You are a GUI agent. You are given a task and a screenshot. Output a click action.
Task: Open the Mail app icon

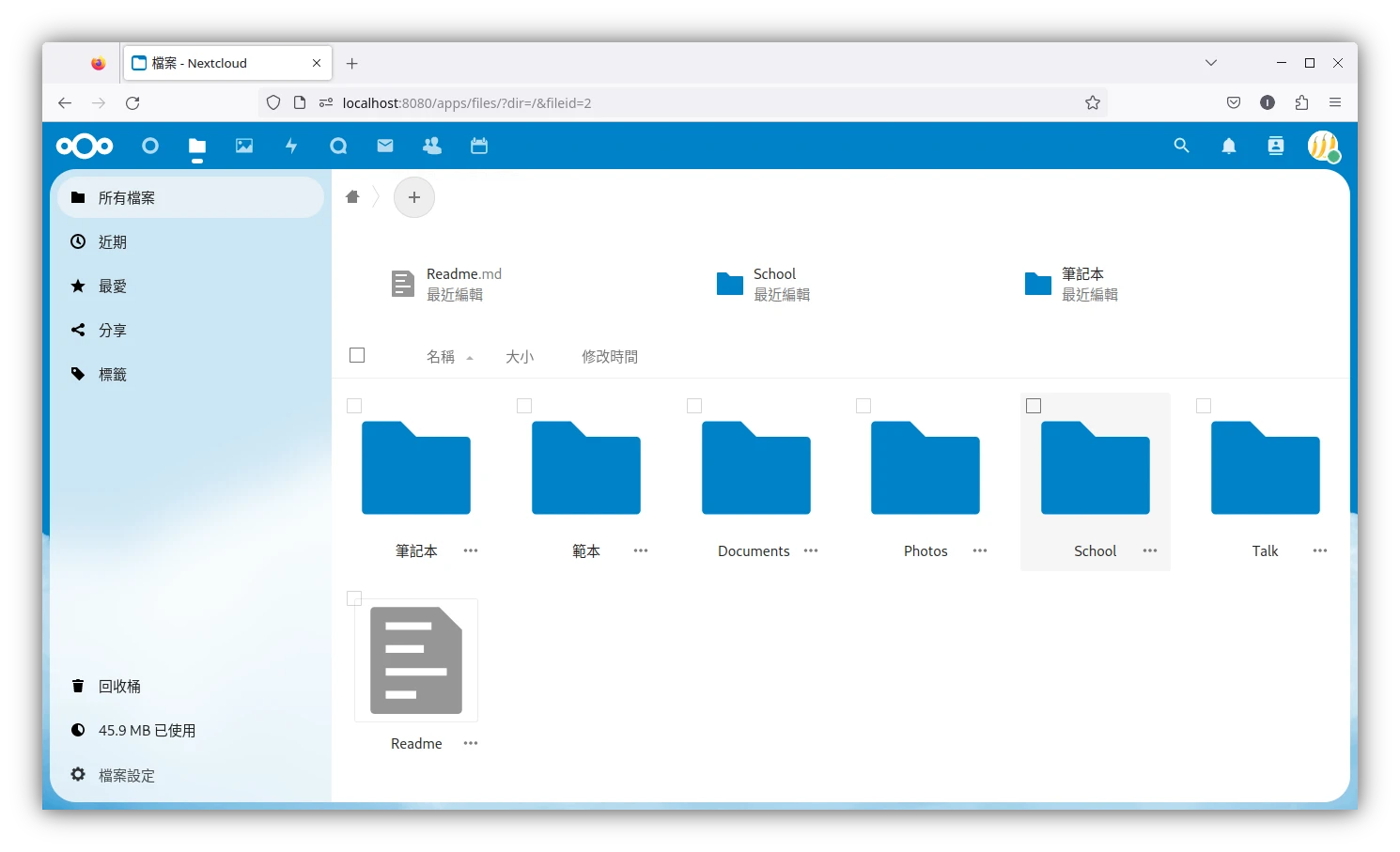point(384,146)
